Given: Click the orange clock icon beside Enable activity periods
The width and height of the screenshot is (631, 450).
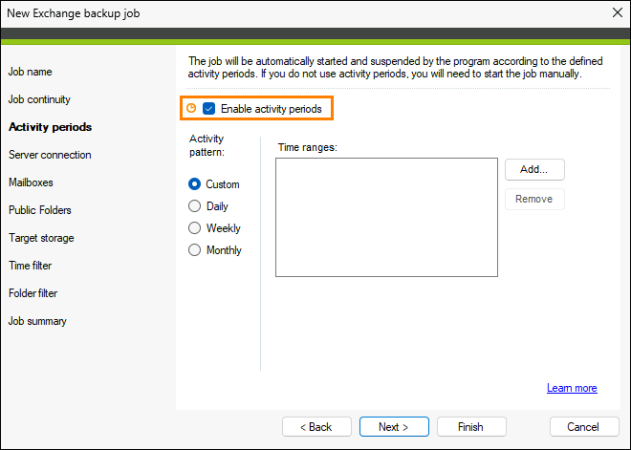Looking at the screenshot, I should pos(191,108).
